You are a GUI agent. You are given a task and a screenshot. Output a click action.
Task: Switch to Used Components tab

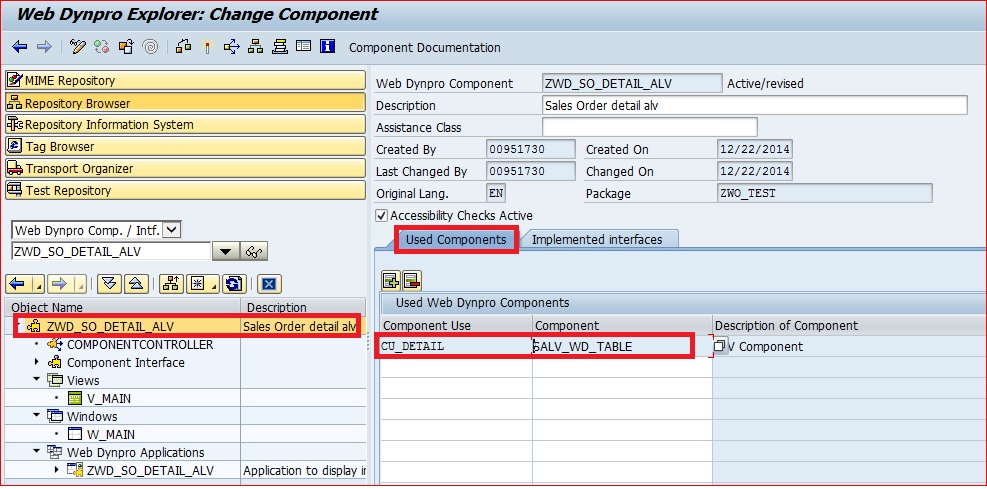coord(456,240)
